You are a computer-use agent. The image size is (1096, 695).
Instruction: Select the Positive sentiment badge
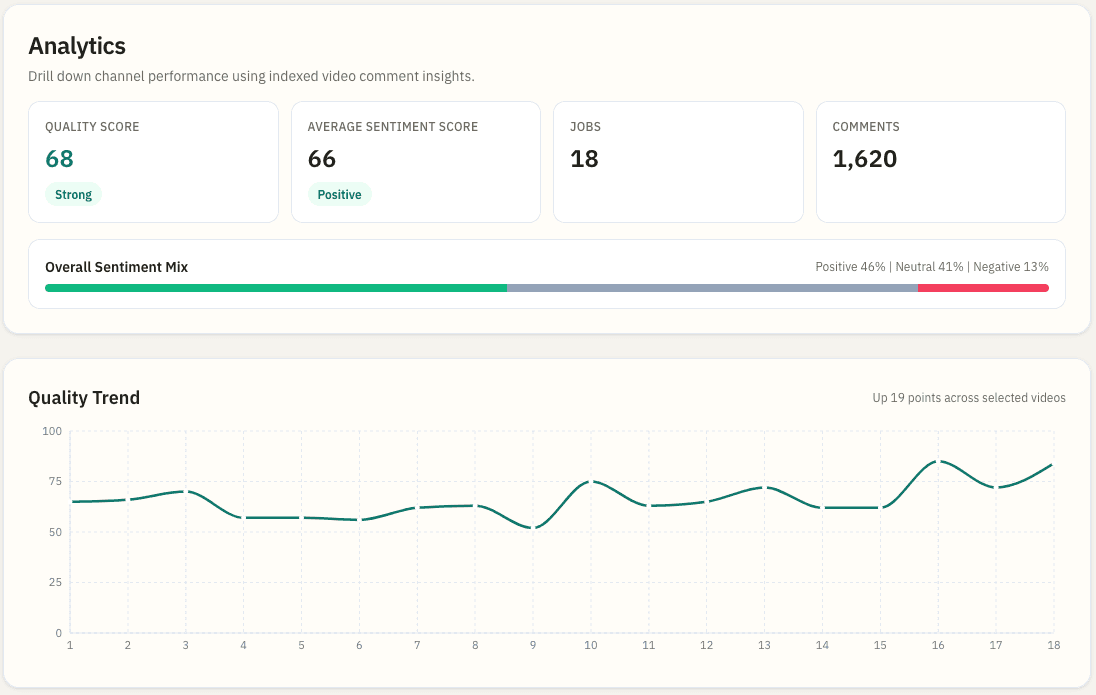pos(339,195)
